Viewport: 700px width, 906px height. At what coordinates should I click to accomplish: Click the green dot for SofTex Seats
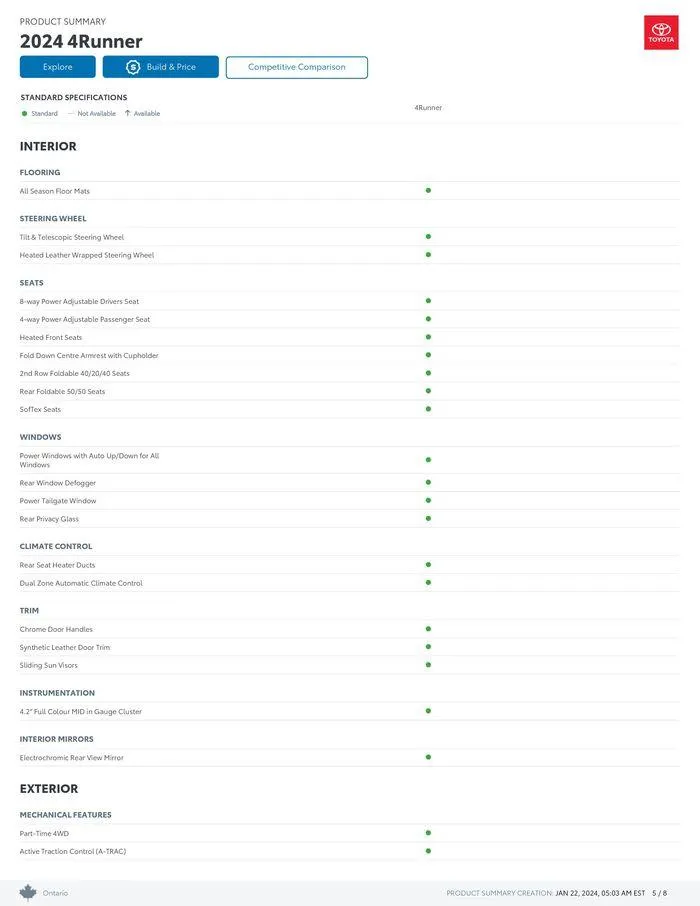coord(428,409)
